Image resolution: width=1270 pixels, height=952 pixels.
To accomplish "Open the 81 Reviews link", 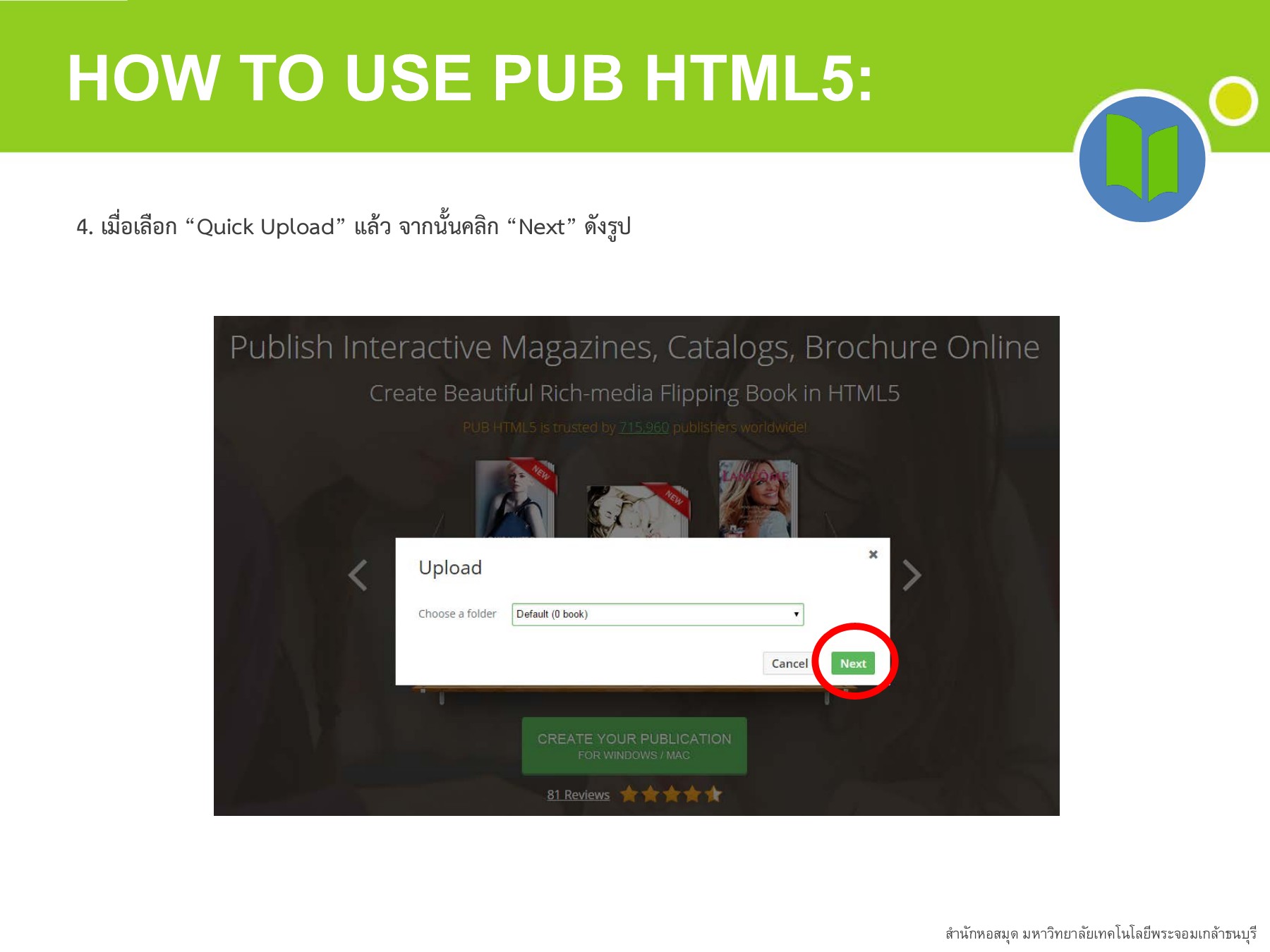I will (578, 794).
